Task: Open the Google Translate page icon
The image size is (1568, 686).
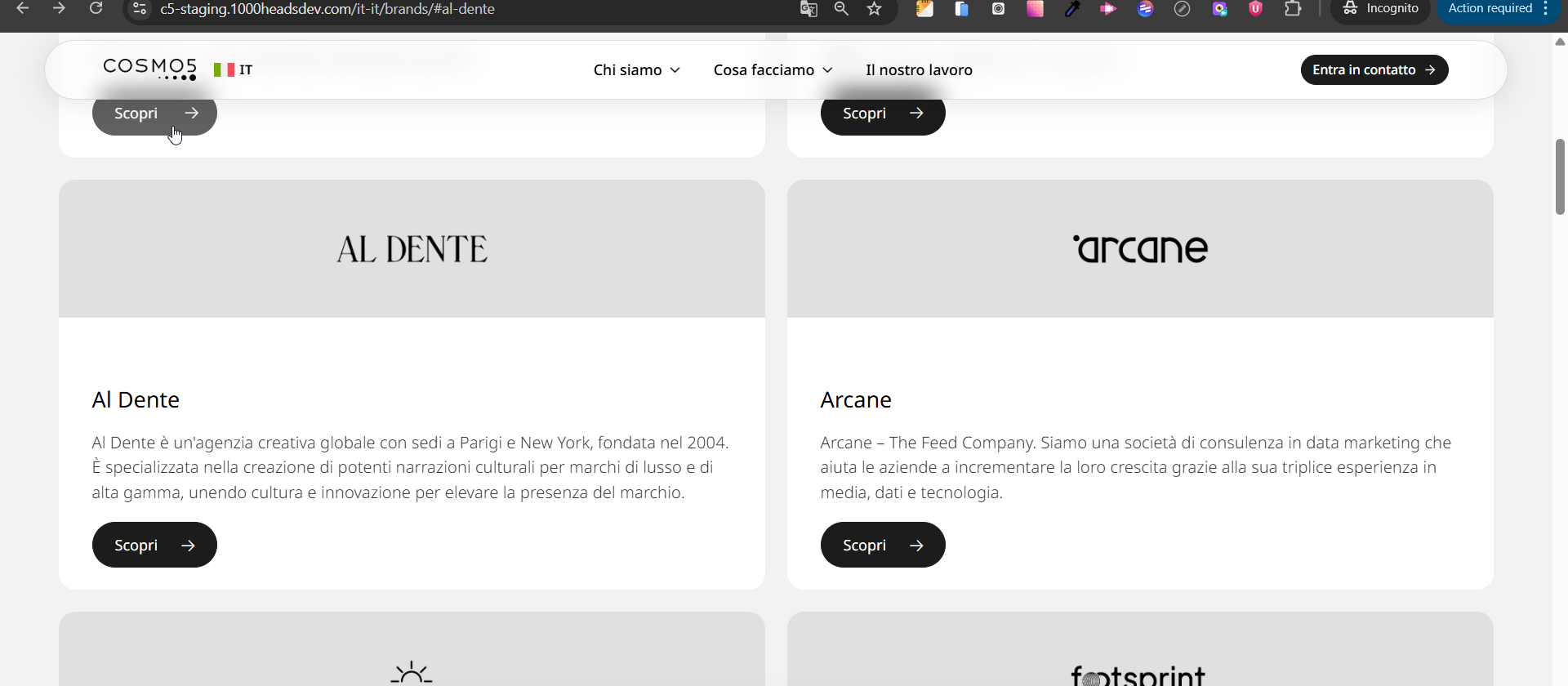Action: point(808,9)
